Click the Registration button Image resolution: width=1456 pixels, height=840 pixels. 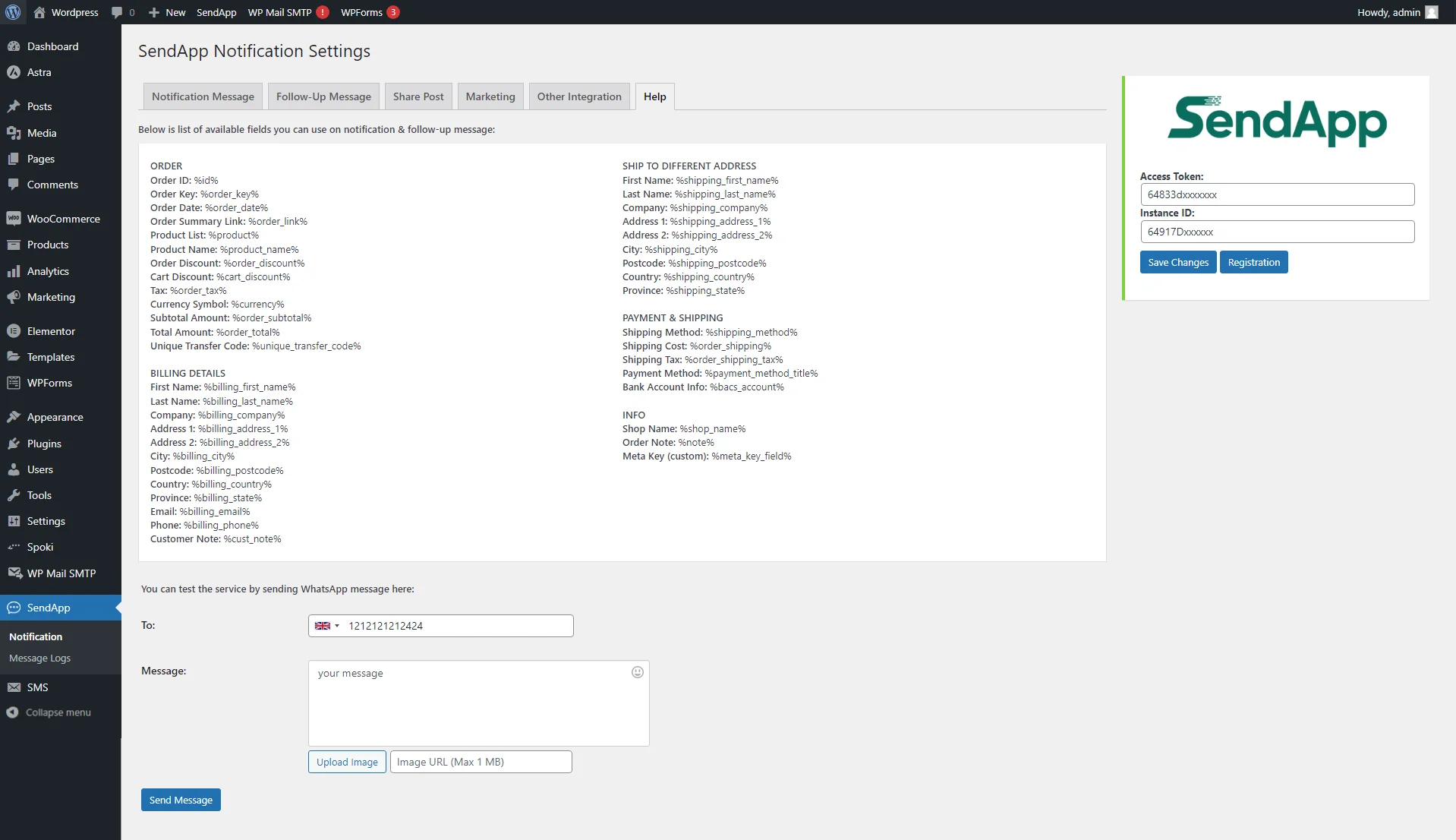click(1253, 262)
